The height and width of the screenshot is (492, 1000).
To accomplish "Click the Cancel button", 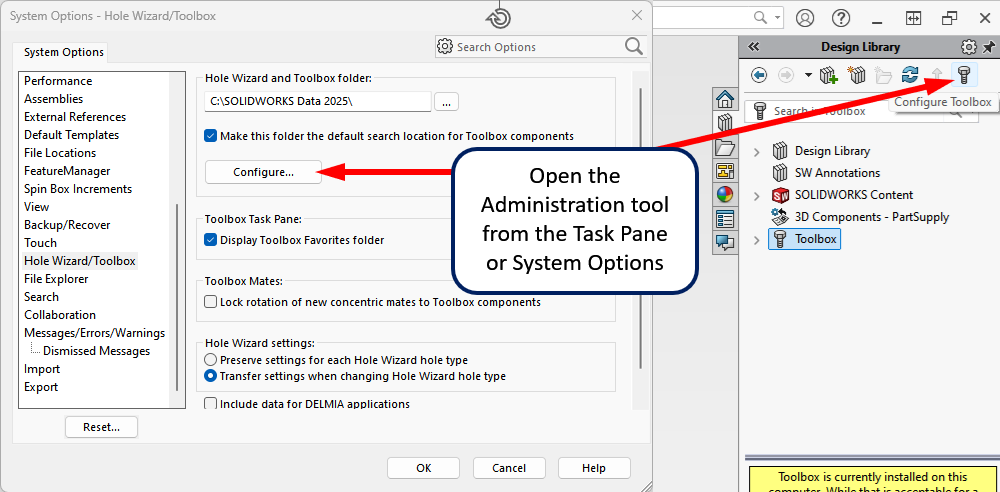I will [509, 468].
